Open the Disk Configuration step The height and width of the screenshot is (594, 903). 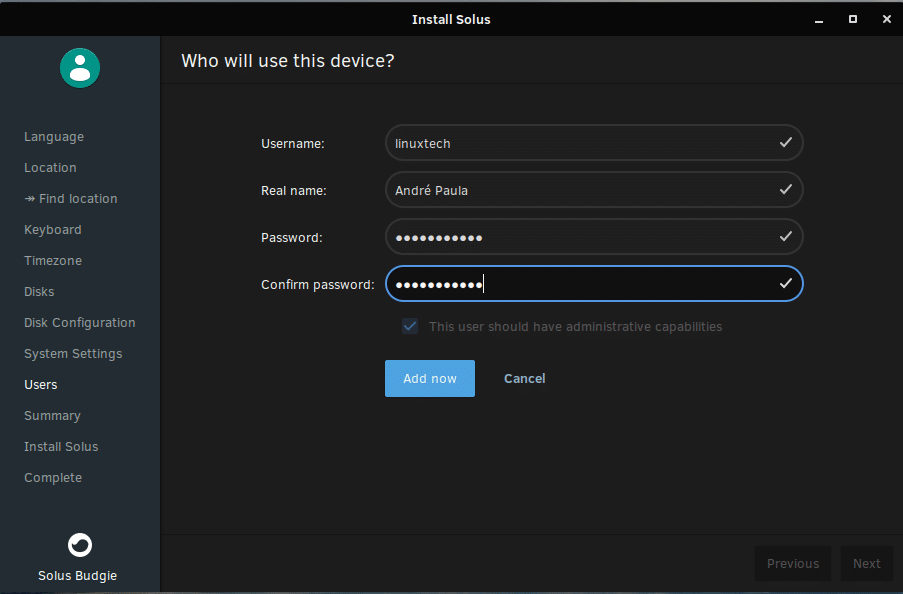[x=80, y=323]
